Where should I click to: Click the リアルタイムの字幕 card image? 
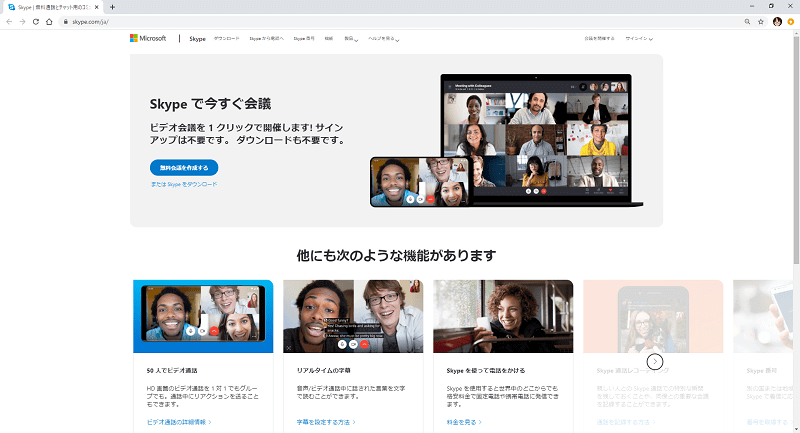(353, 316)
